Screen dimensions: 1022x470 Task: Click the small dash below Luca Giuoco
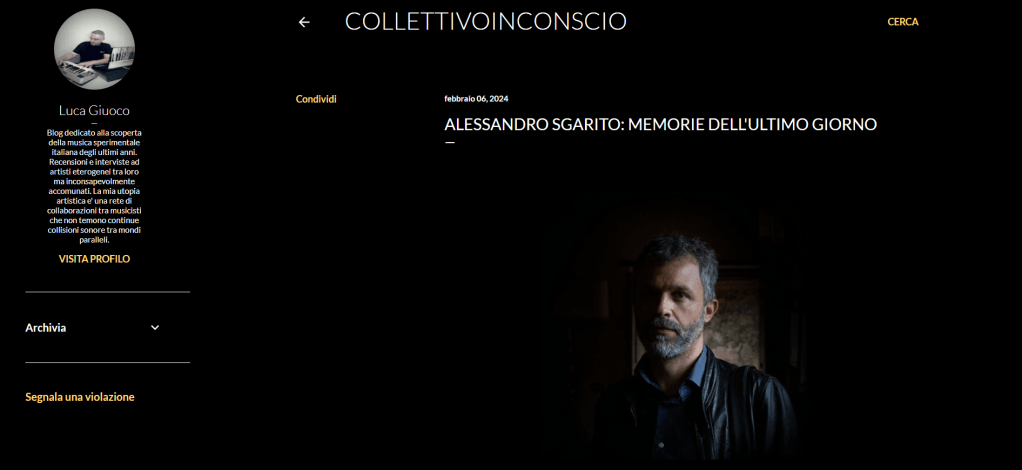[x=95, y=123]
